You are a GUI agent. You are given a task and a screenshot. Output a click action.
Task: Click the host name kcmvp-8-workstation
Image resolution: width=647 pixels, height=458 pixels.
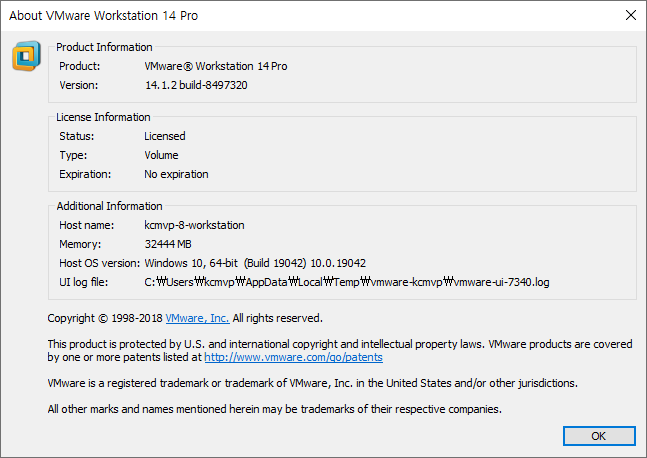[194, 225]
